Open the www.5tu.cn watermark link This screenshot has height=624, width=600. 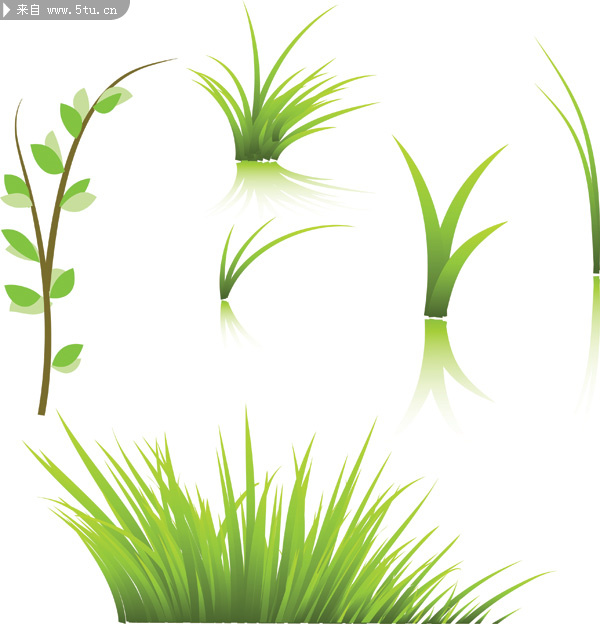(82, 11)
